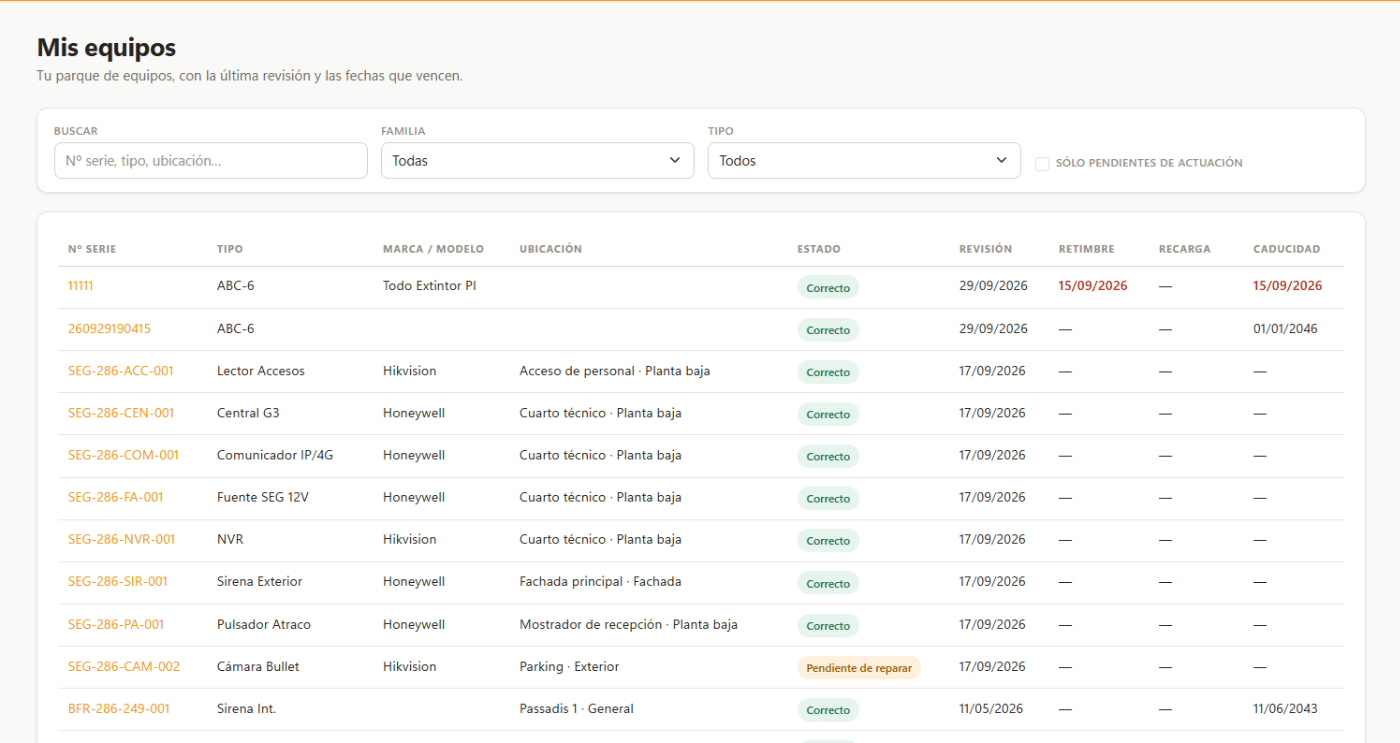Click the Passadis 1 · General location cell

coord(577,709)
